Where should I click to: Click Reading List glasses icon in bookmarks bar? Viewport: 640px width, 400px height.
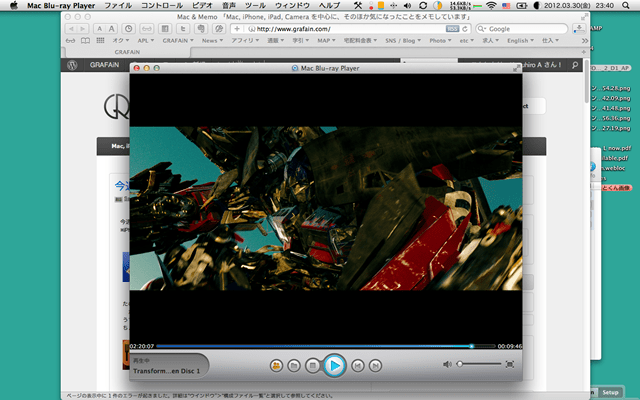pyautogui.click(x=71, y=40)
